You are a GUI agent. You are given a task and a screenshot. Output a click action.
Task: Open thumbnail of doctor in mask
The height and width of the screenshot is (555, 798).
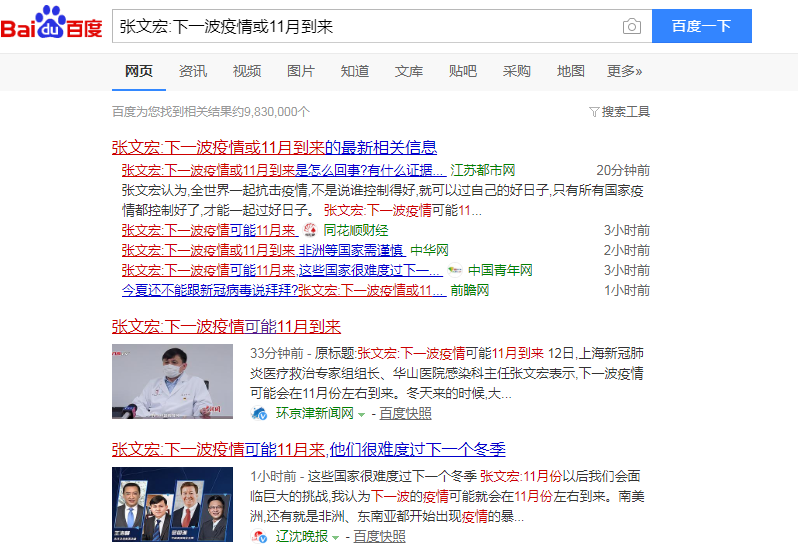(173, 382)
